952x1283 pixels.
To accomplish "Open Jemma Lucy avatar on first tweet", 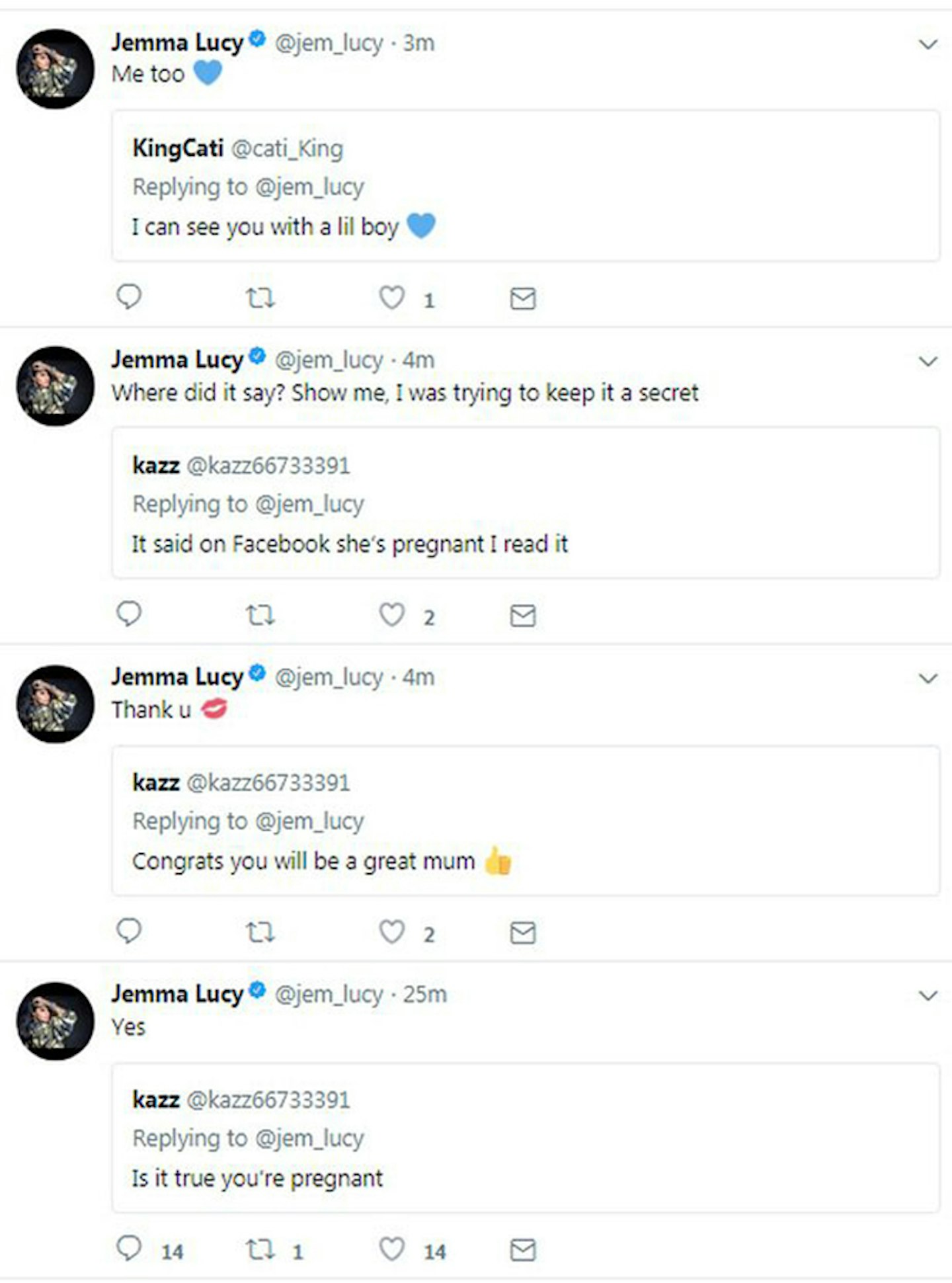I will (56, 69).
